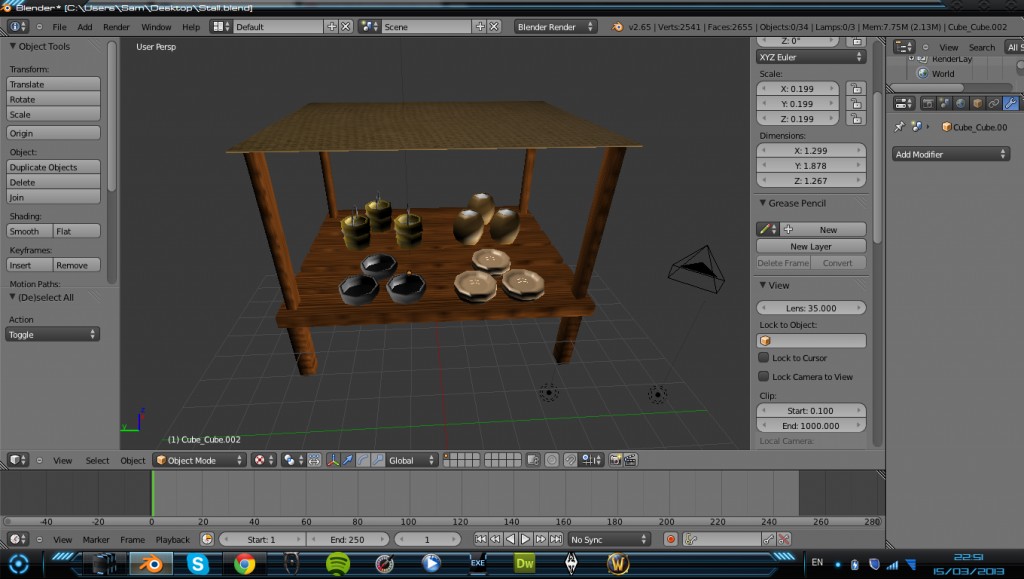The image size is (1024, 579).
Task: Enable Lock Camera to View
Action: tap(764, 376)
